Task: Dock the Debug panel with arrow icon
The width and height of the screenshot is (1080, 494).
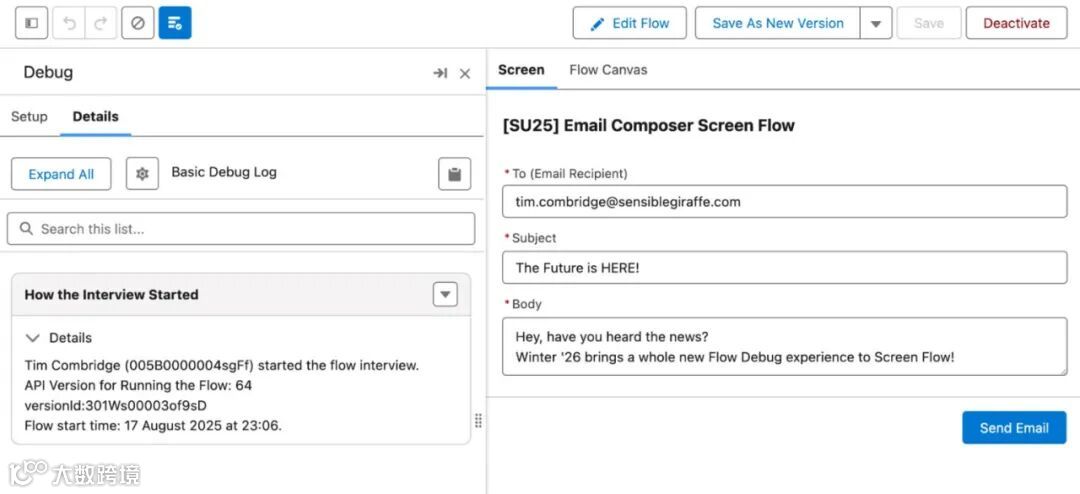Action: [440, 73]
